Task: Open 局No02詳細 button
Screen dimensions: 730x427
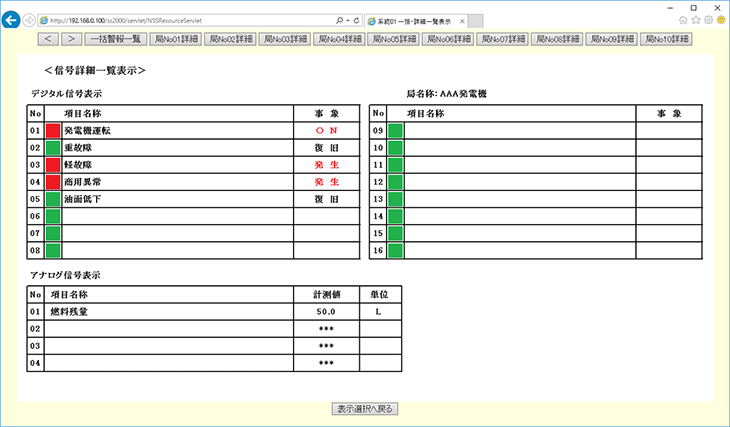Action: (x=230, y=39)
